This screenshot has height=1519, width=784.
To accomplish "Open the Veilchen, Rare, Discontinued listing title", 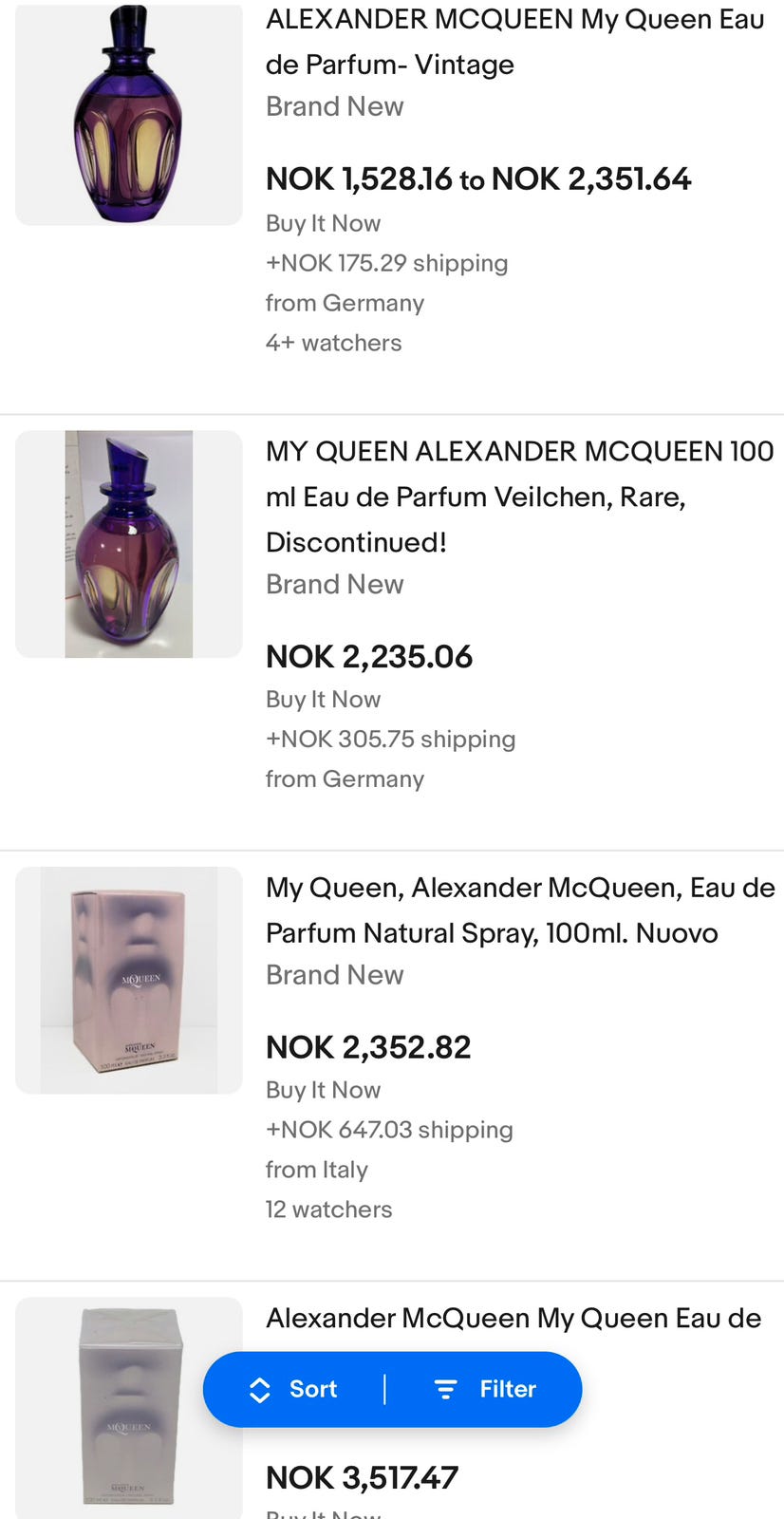I will 519,497.
